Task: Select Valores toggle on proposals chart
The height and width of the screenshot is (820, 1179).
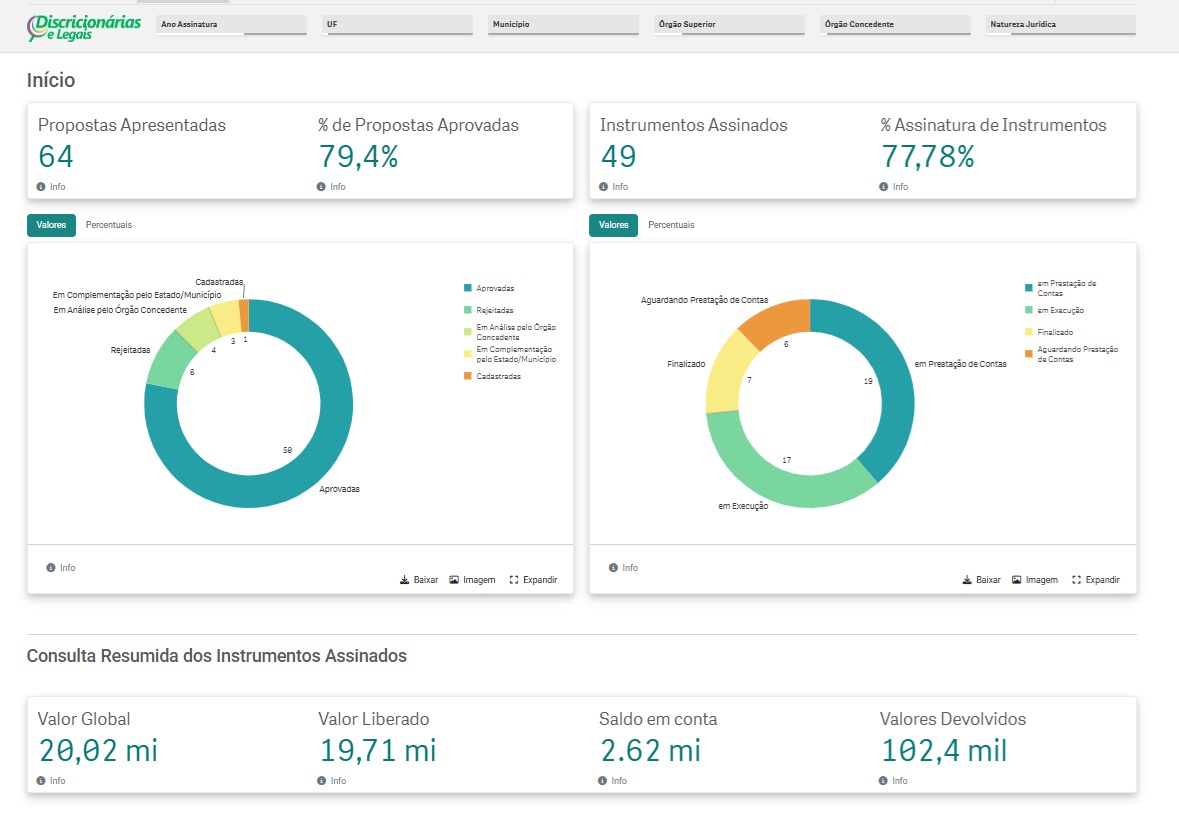Action: pyautogui.click(x=51, y=225)
